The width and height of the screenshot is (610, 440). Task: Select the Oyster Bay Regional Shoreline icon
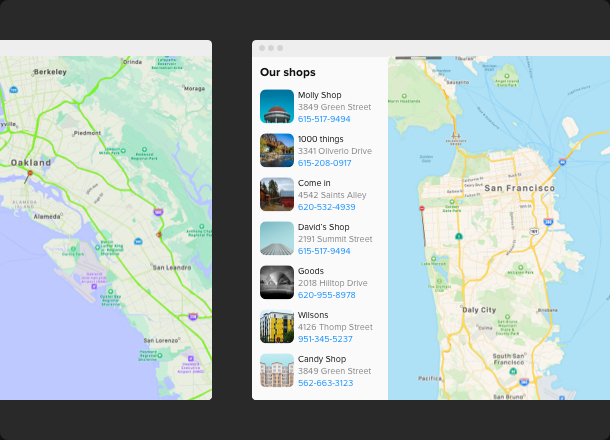click(x=110, y=291)
